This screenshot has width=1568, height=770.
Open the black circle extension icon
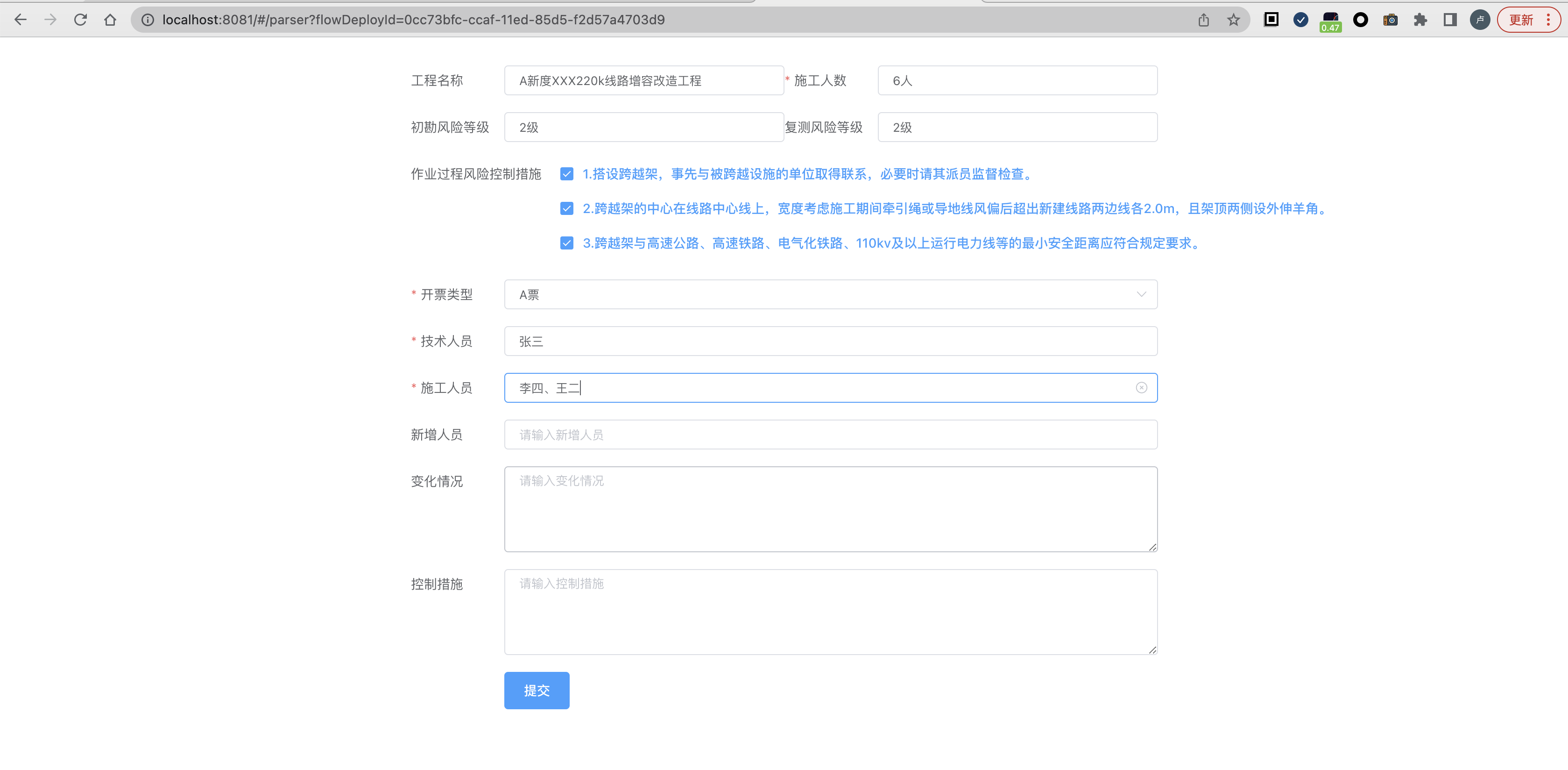click(1360, 20)
